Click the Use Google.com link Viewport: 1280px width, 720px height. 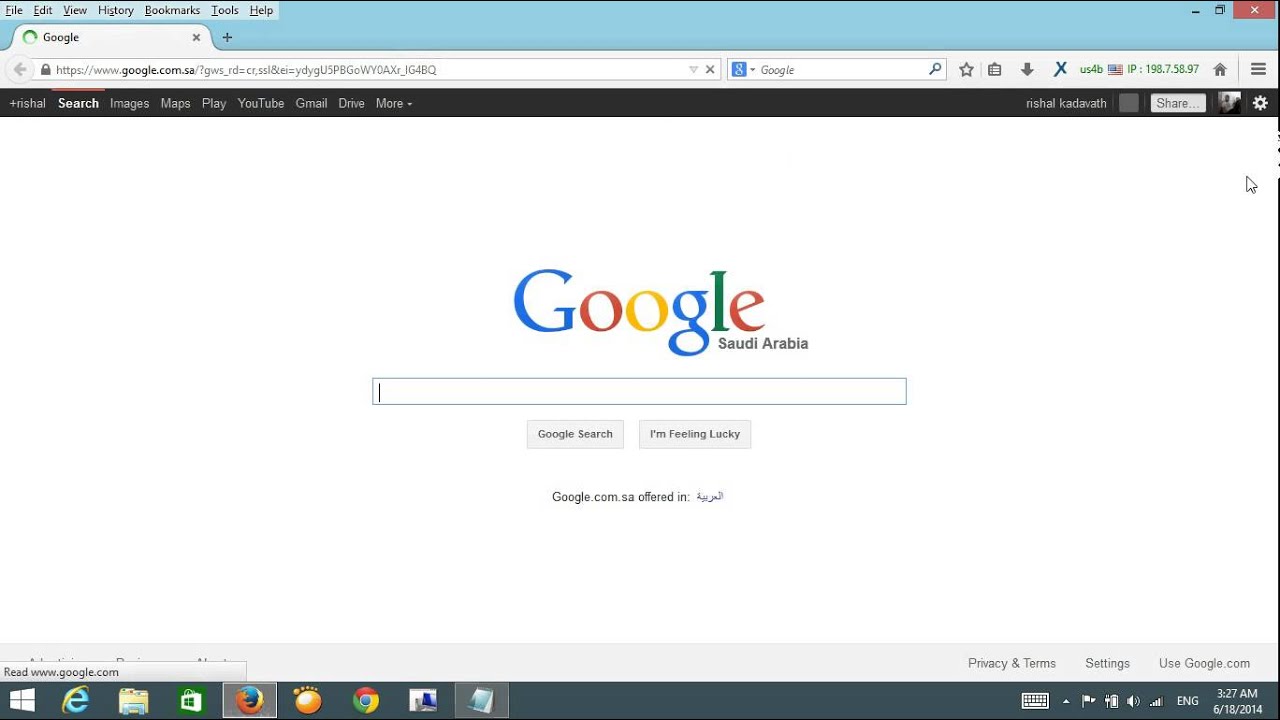tap(1204, 663)
